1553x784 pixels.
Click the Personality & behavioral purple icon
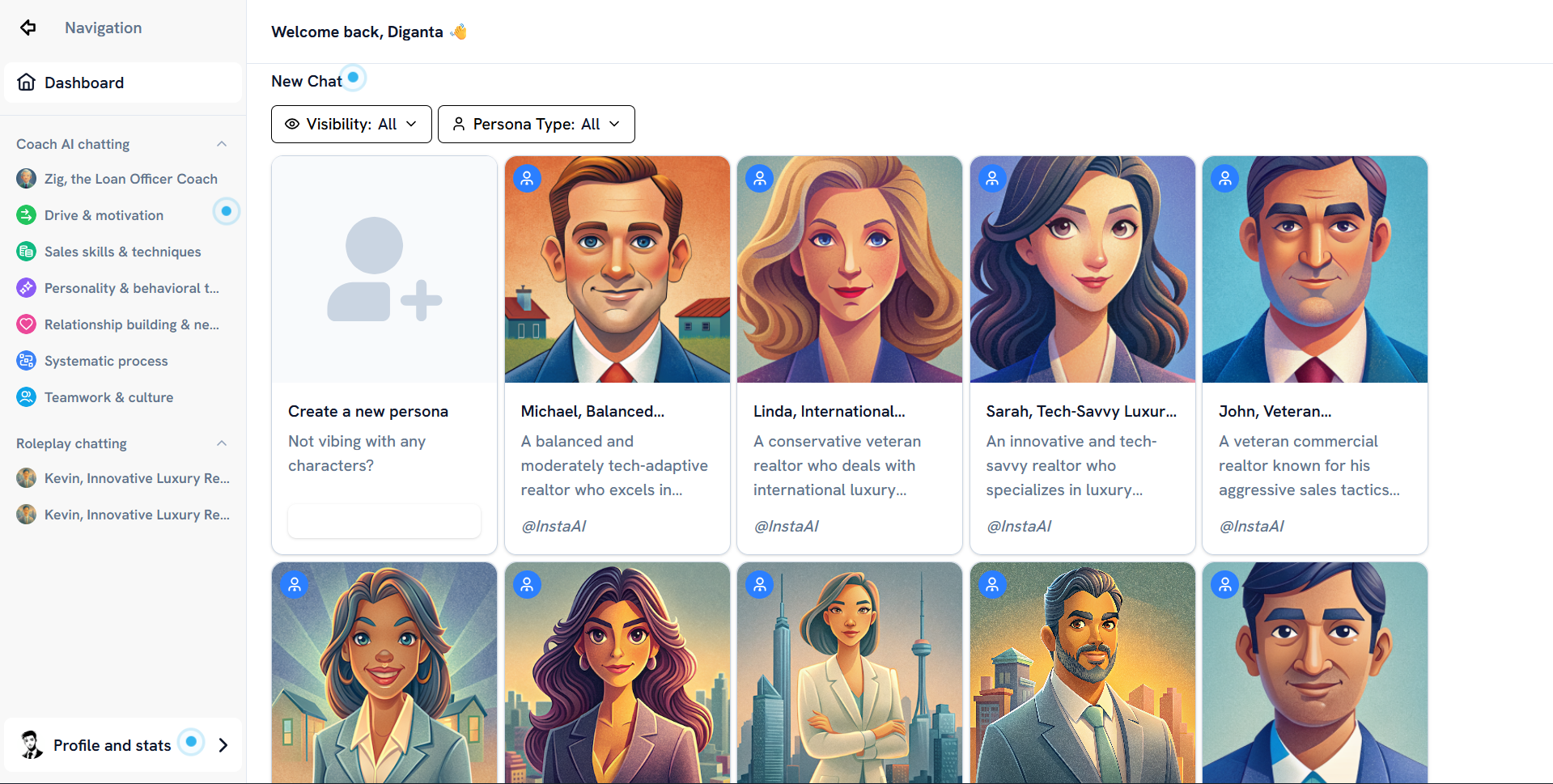coord(27,288)
